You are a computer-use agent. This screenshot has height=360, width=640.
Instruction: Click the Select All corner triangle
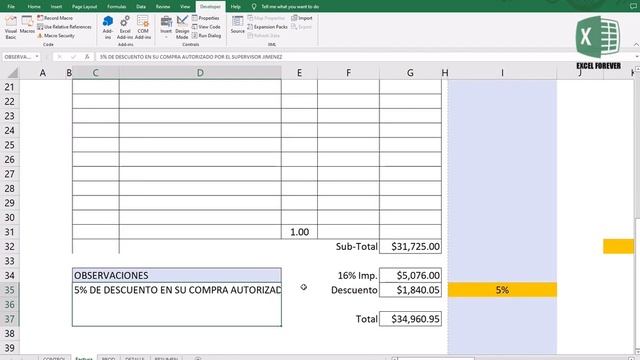pyautogui.click(x=13, y=73)
